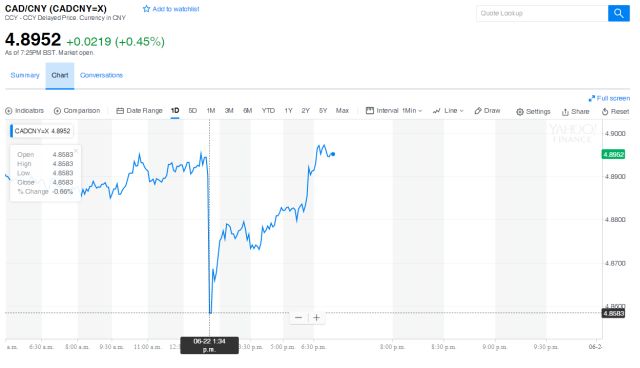Image resolution: width=640 pixels, height=368 pixels.
Task: Open the Indicators plus icon
Action: tap(9, 111)
